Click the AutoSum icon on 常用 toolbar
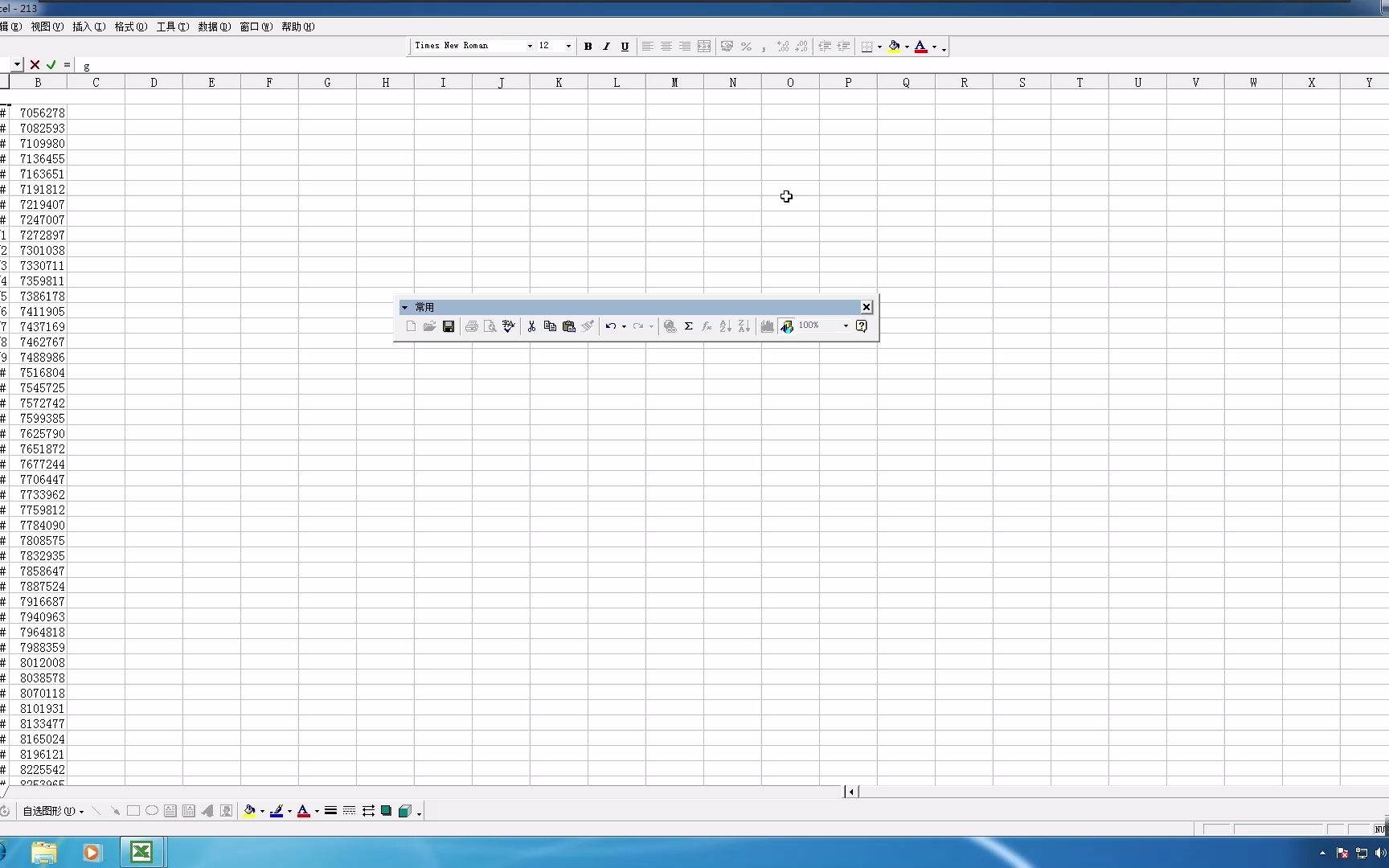 tap(689, 325)
